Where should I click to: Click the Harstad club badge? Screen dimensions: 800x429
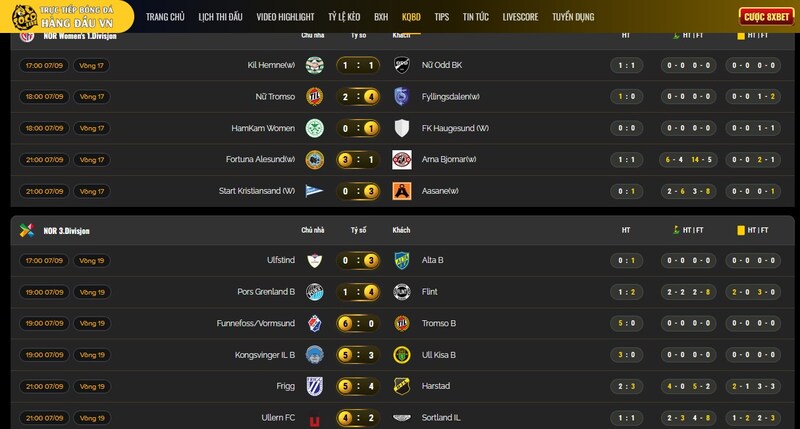coord(402,386)
